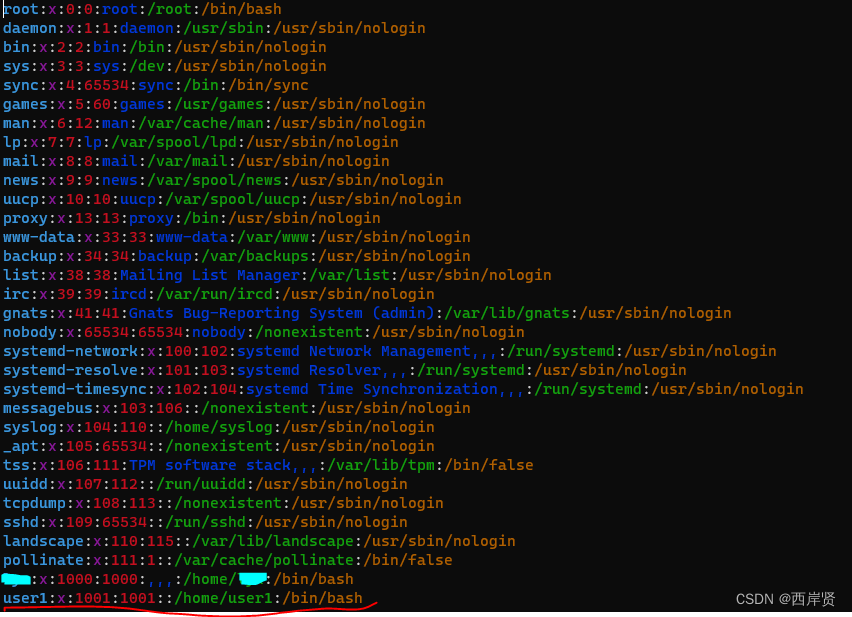
Task: Select the nobody:x:65534:65534 line
Action: (x=264, y=332)
